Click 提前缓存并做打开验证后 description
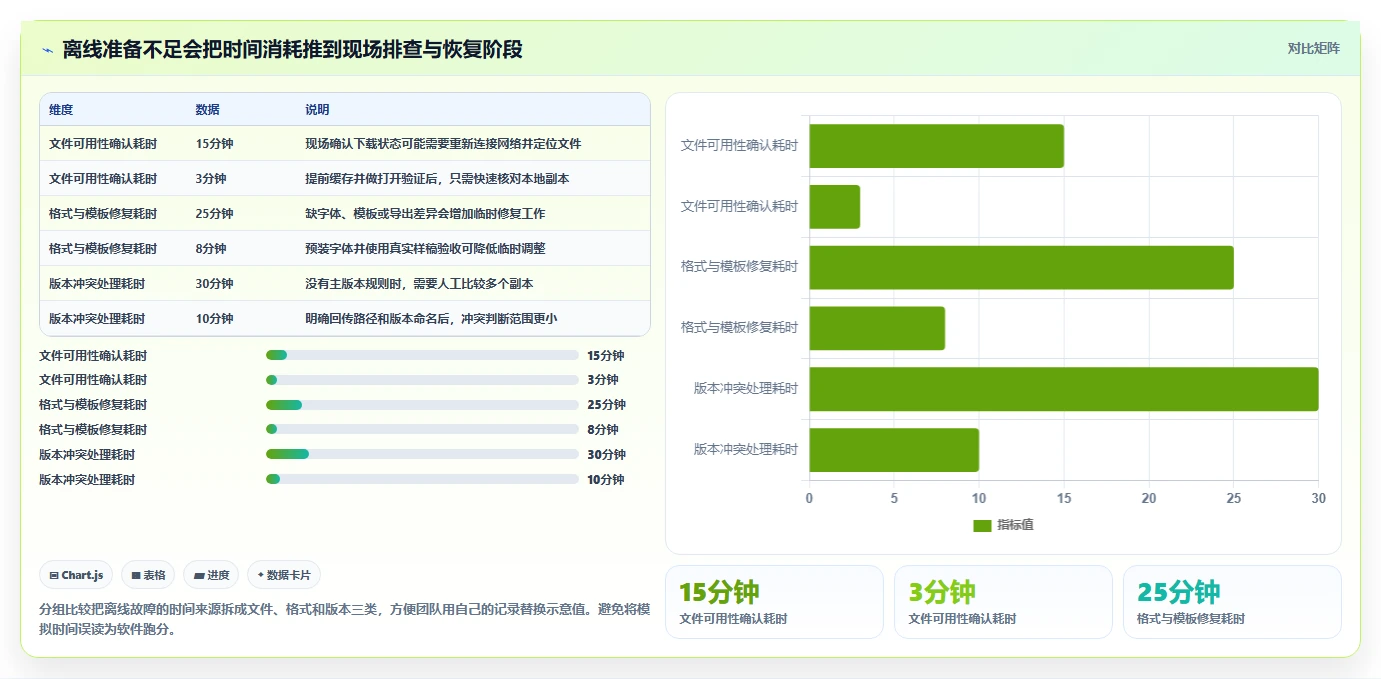This screenshot has width=1381, height=679. click(437, 179)
